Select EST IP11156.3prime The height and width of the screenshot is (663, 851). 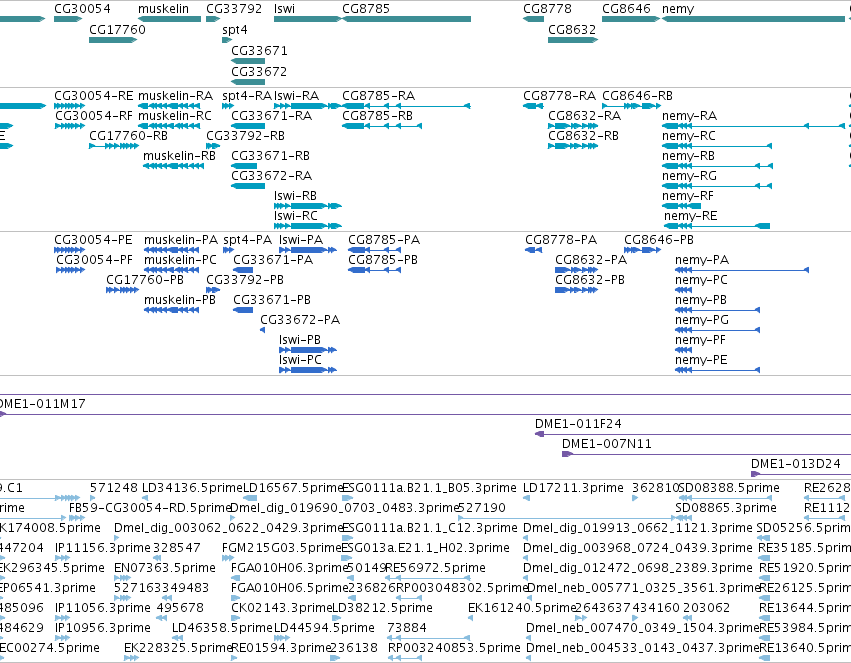coord(103,548)
